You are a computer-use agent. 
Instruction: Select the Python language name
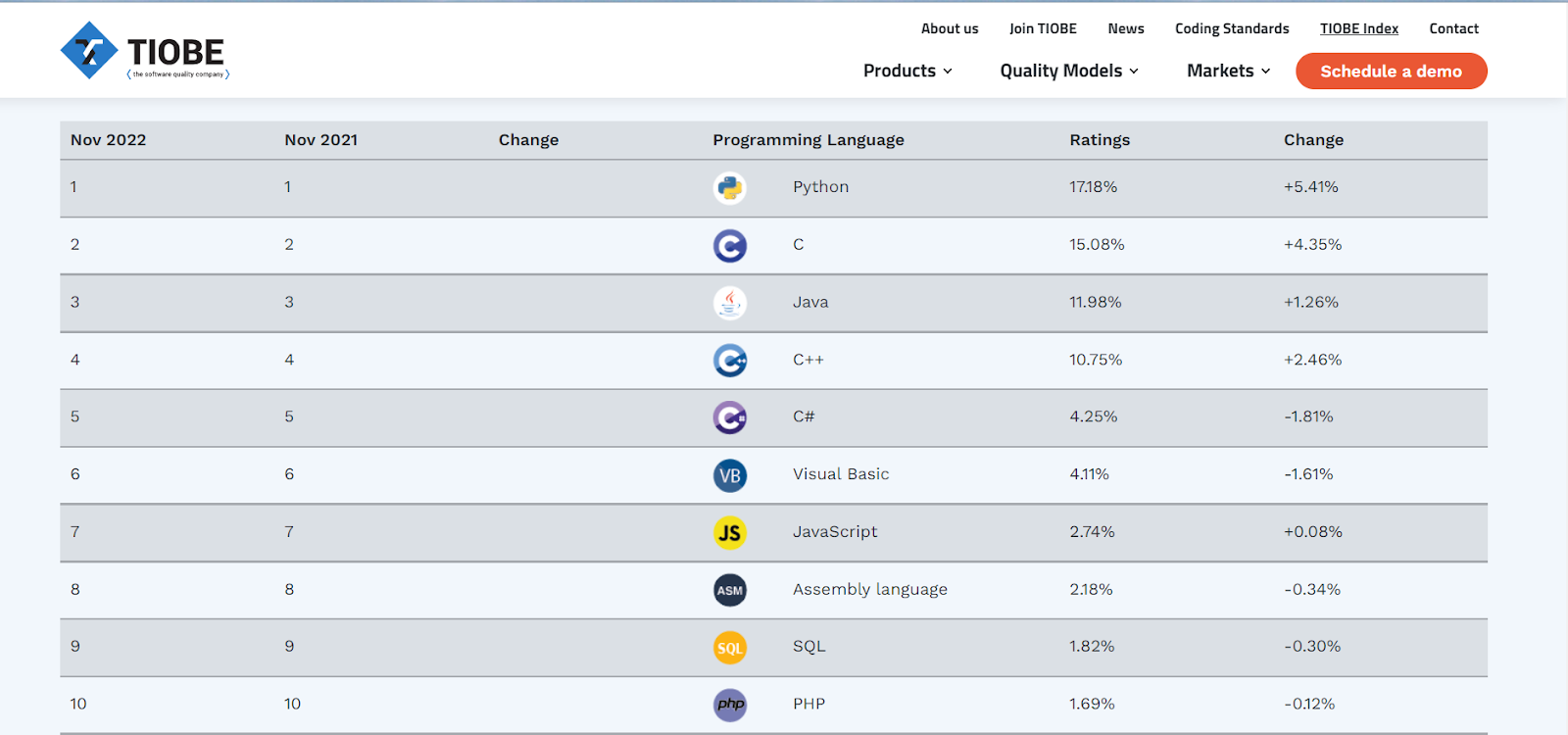coord(821,187)
